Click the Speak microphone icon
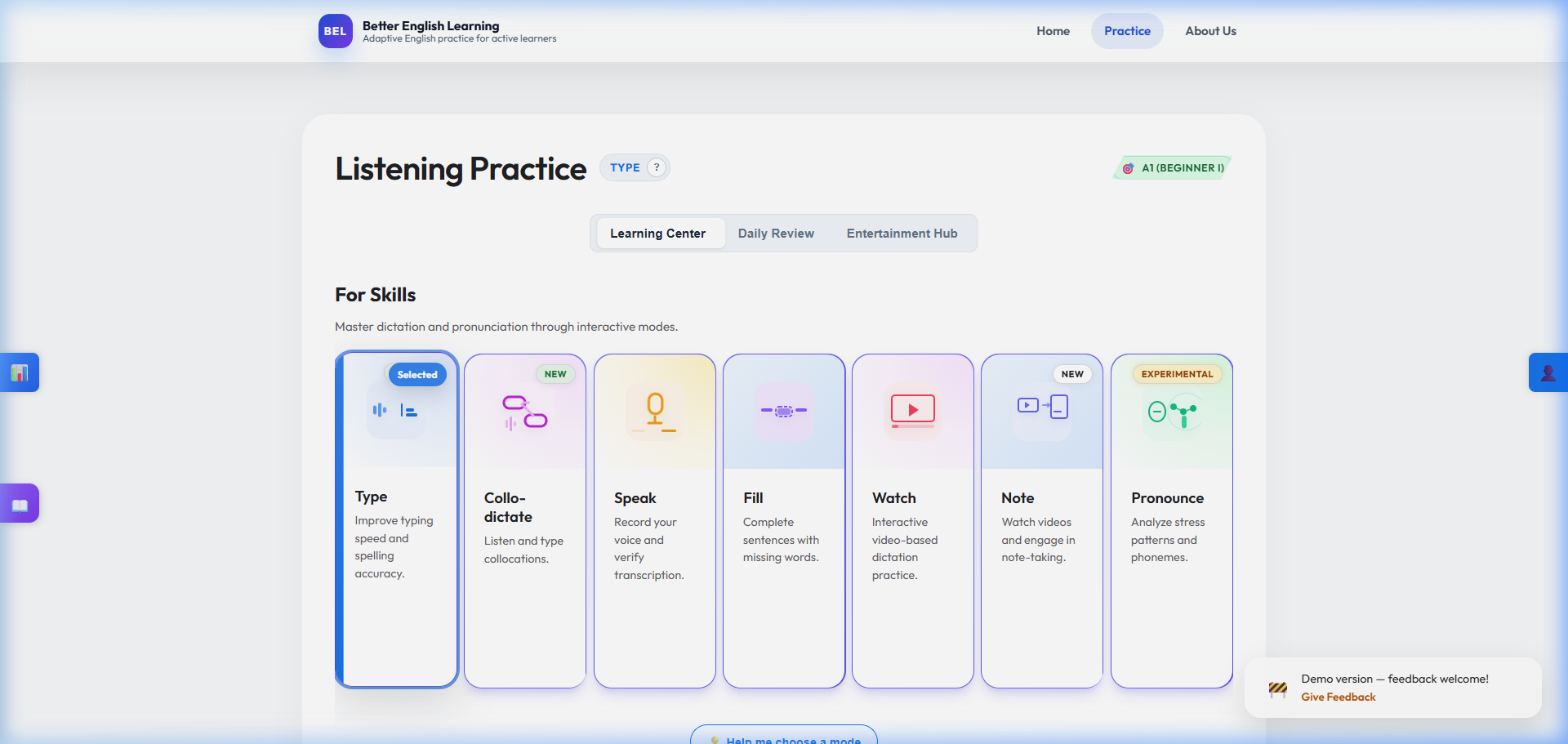The image size is (1568, 744). [x=655, y=412]
